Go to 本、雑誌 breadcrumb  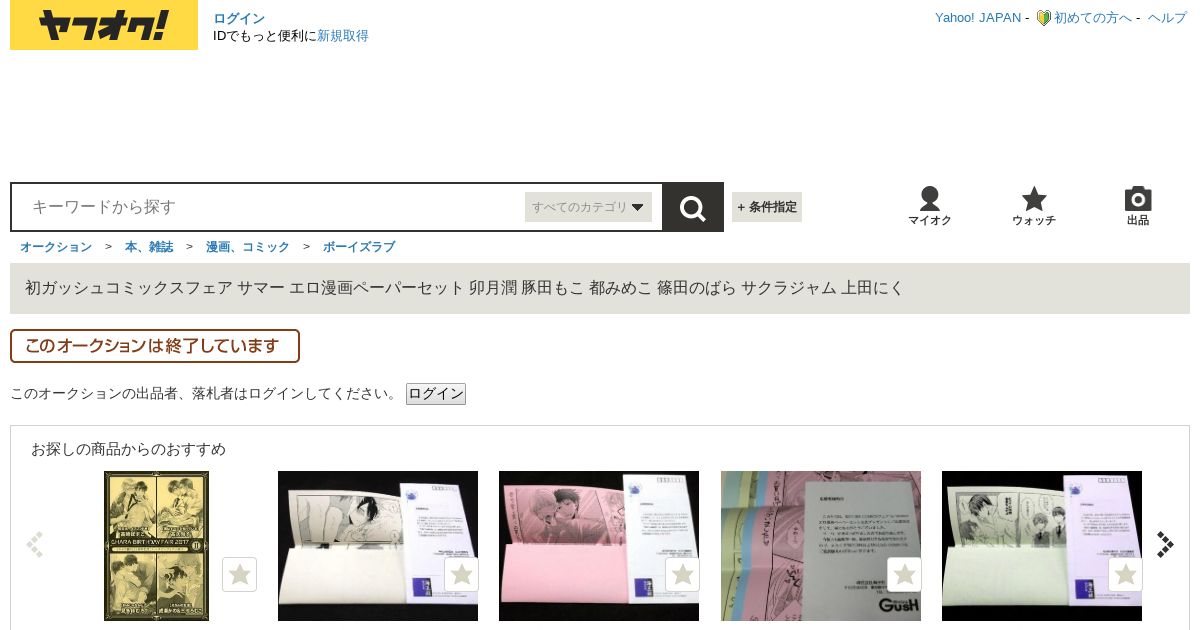149,247
